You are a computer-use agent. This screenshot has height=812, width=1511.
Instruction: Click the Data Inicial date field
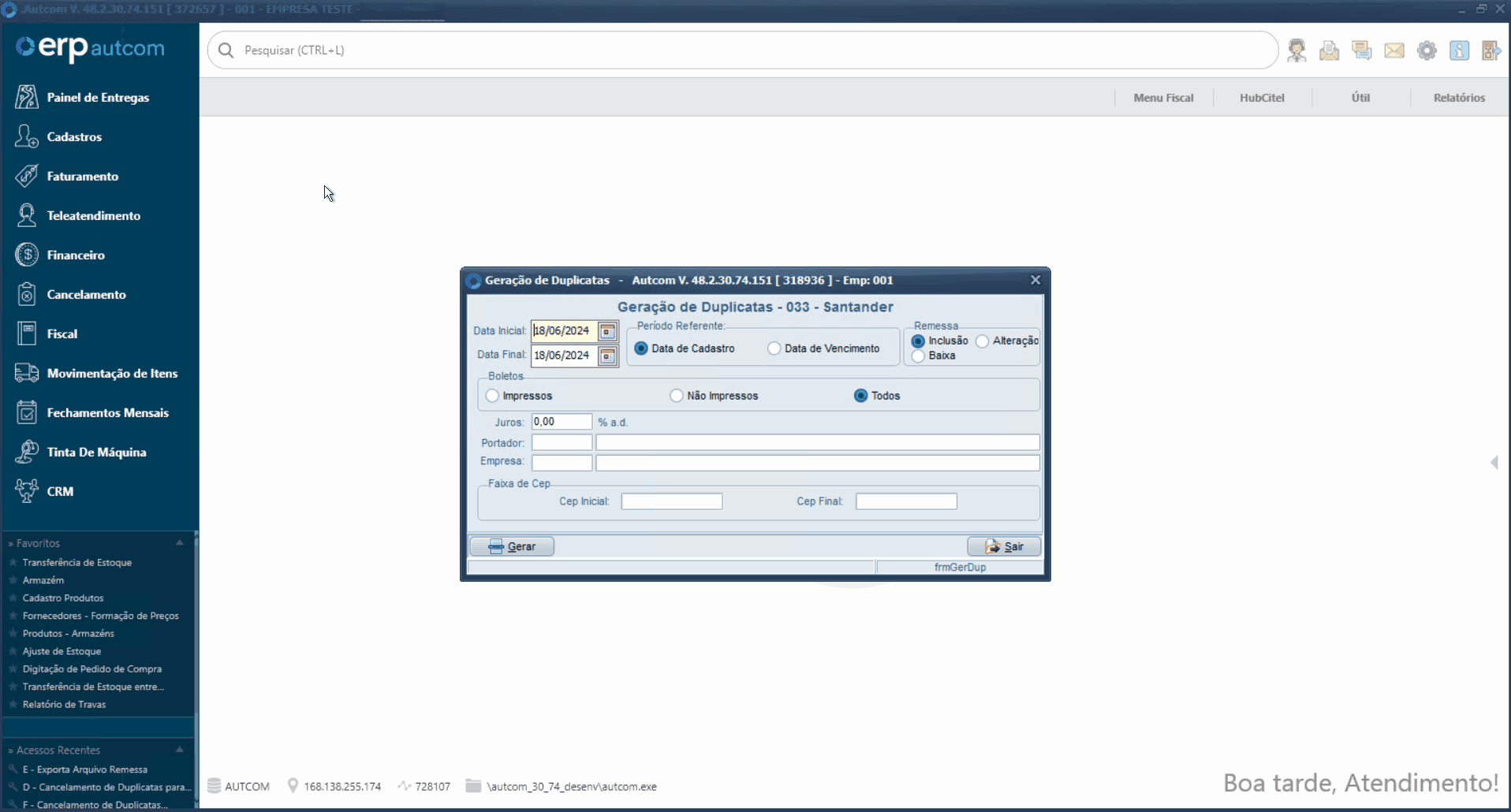pos(564,331)
